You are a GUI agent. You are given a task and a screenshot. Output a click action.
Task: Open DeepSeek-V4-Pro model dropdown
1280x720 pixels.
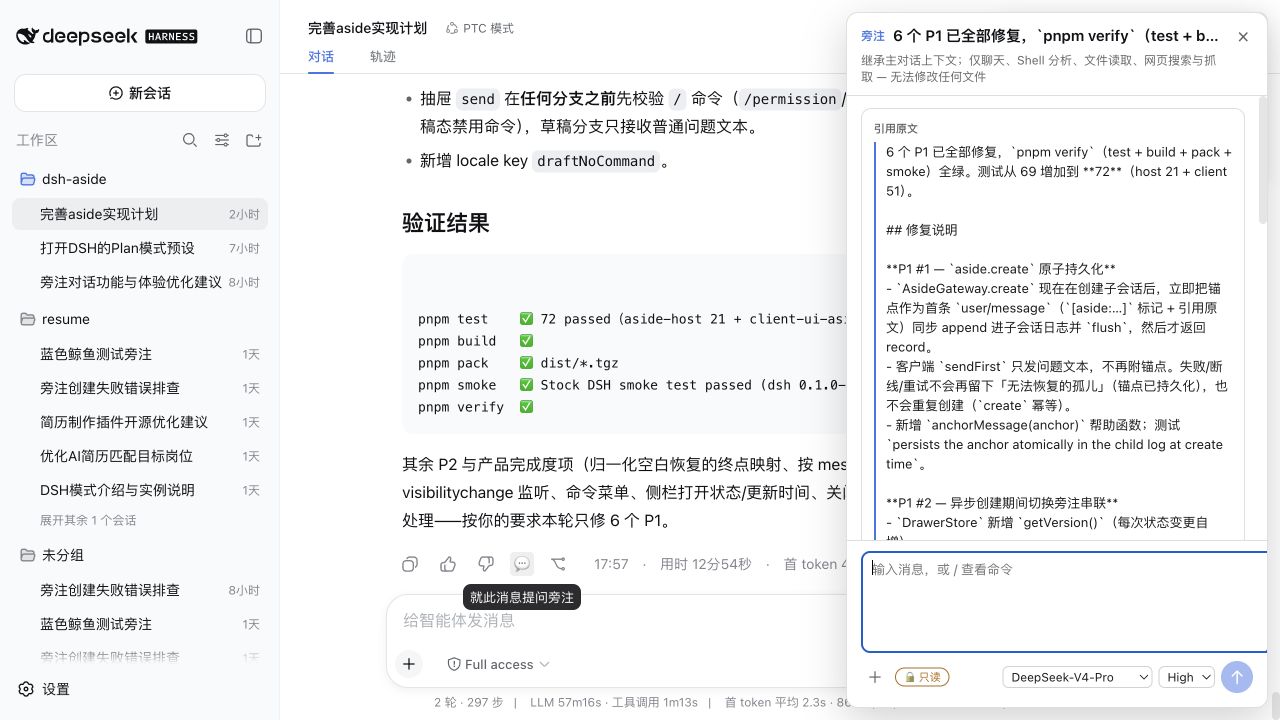click(1077, 677)
